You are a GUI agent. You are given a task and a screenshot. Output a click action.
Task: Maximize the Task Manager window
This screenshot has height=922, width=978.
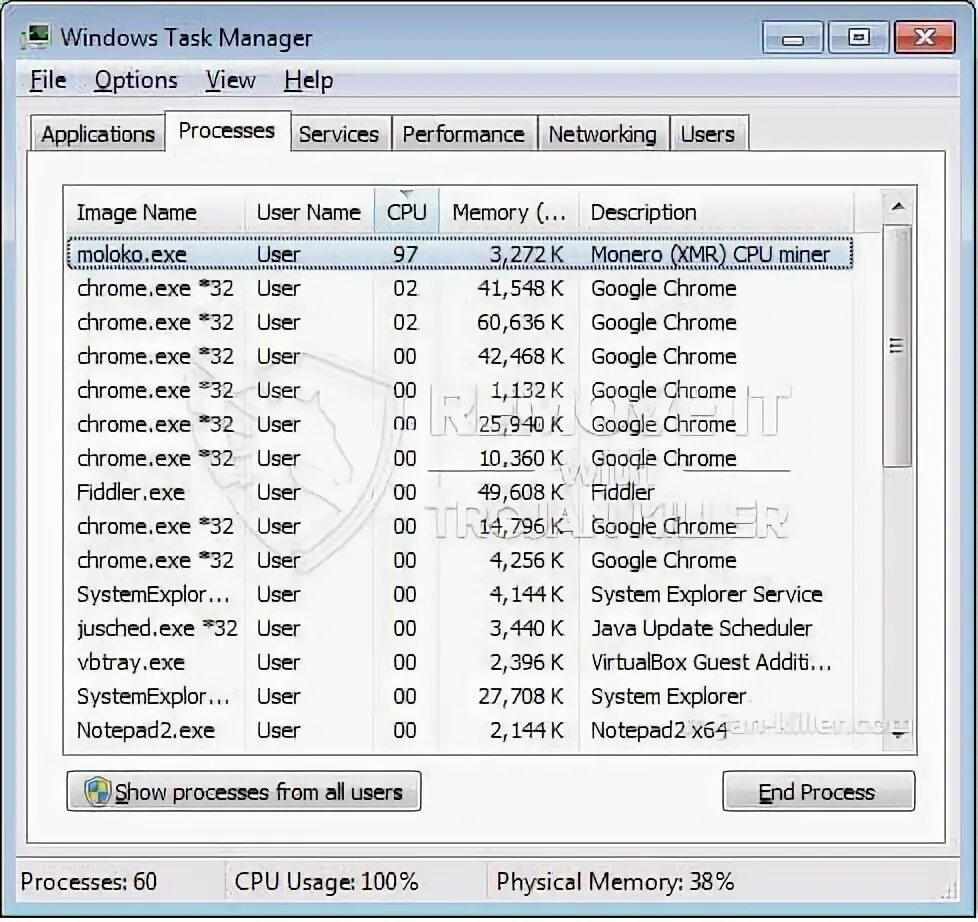859,37
